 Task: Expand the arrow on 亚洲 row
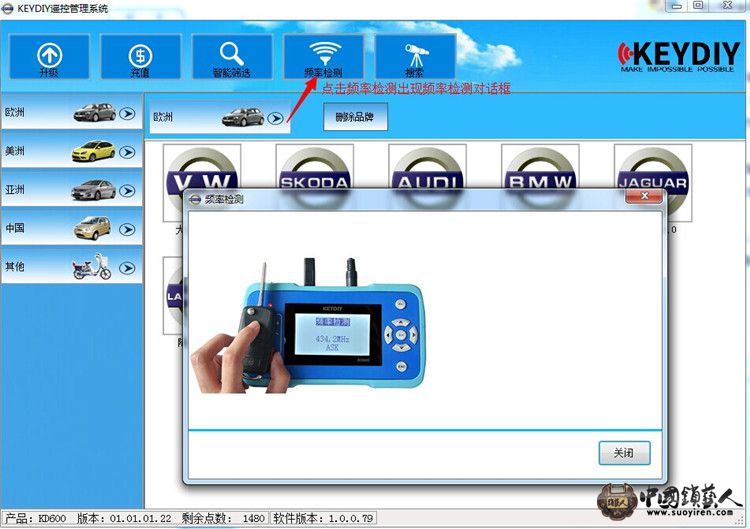pos(127,191)
